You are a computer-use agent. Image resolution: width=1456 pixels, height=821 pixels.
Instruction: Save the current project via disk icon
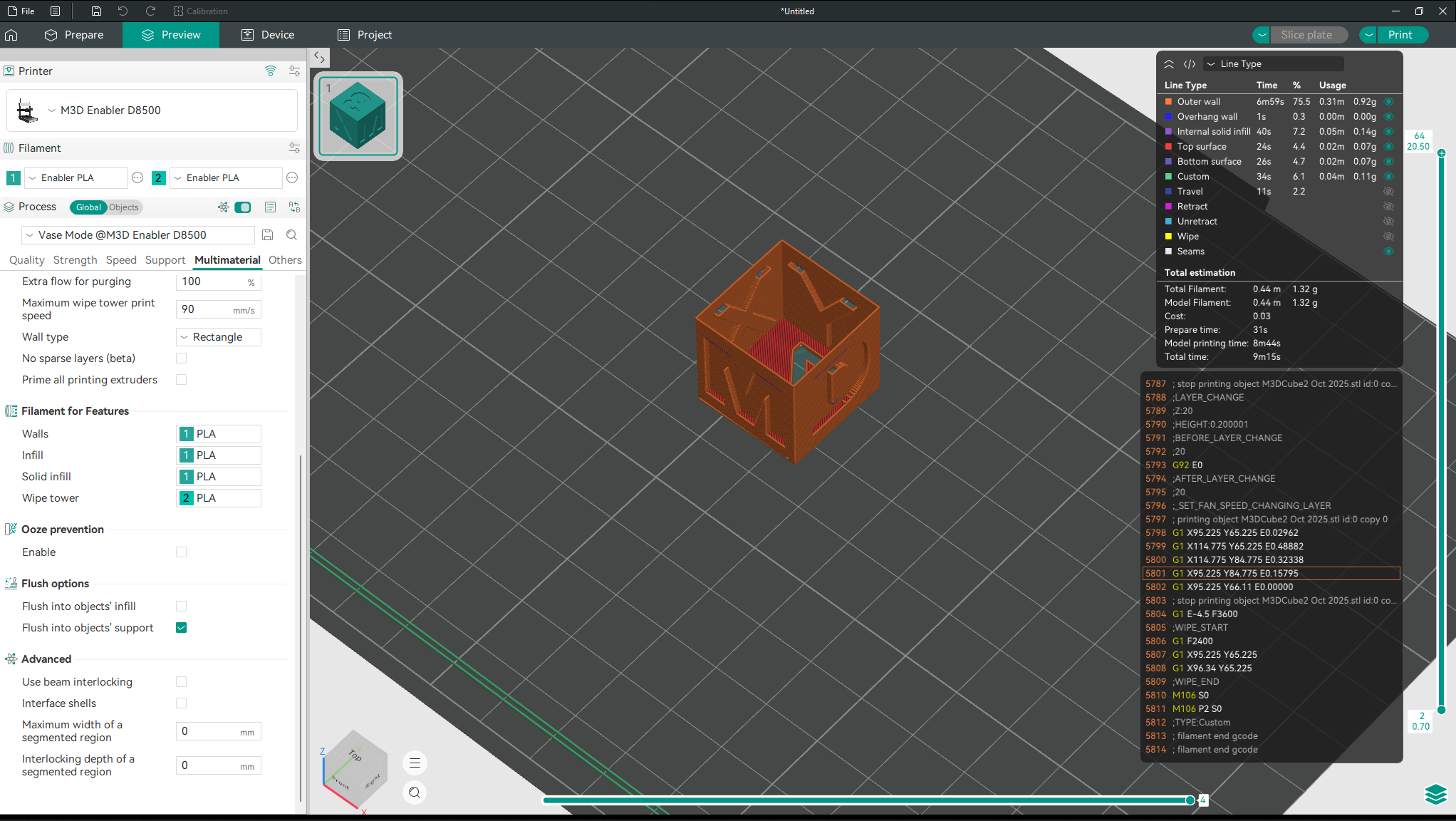pos(96,11)
